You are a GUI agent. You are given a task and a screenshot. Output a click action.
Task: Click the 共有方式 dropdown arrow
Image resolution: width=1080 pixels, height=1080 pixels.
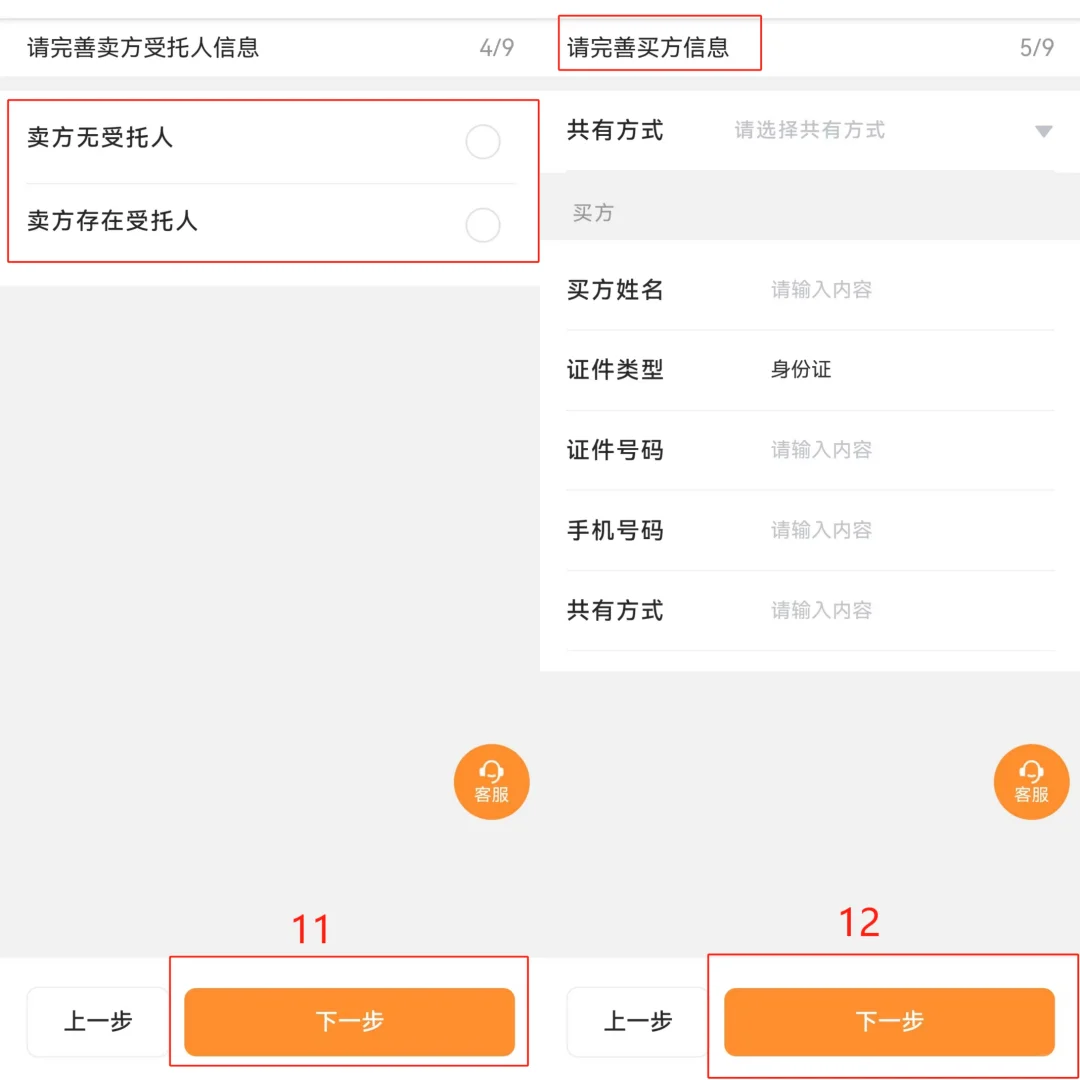point(1043,131)
